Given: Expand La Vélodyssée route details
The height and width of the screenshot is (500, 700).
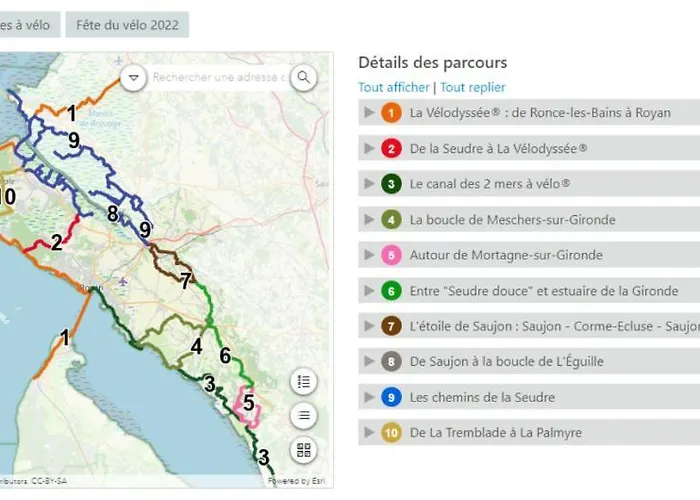Looking at the screenshot, I should pyautogui.click(x=370, y=113).
